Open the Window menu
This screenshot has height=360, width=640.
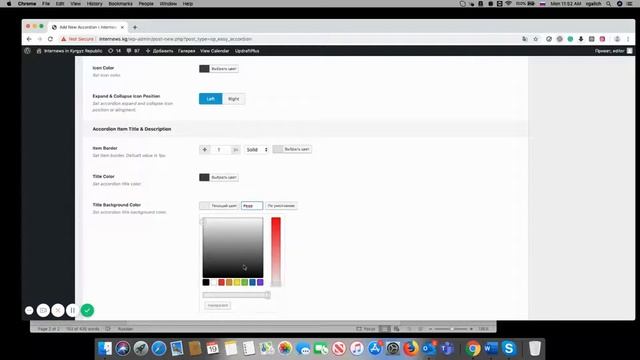tap(168, 4)
